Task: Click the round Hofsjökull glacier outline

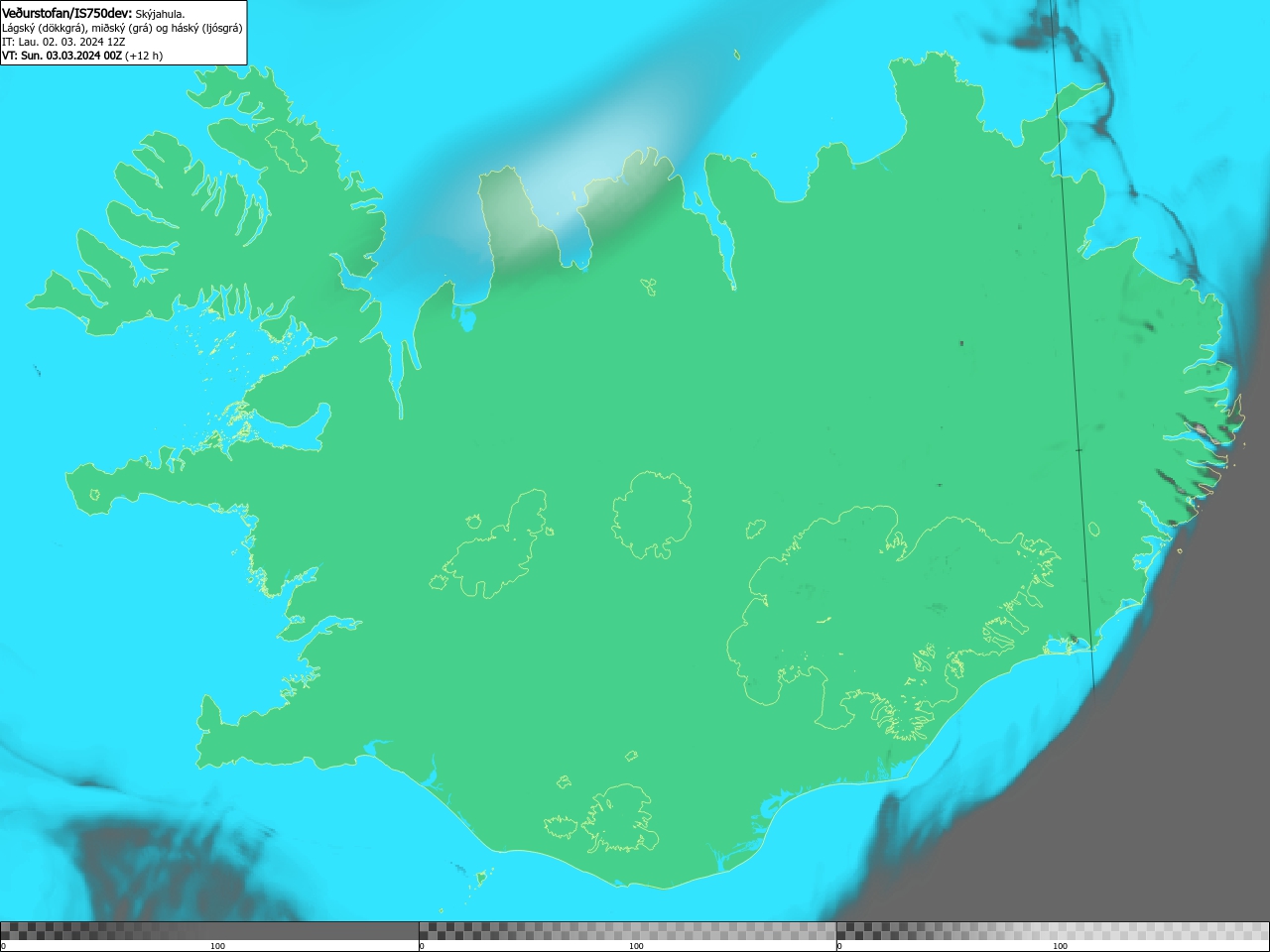Action: 652,515
